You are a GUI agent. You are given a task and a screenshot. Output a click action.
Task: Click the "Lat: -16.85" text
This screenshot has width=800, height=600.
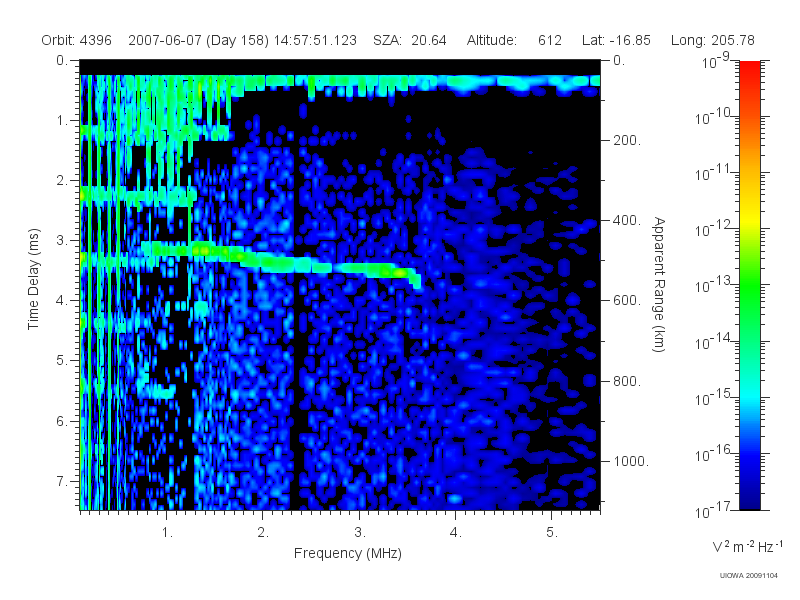click(x=616, y=40)
